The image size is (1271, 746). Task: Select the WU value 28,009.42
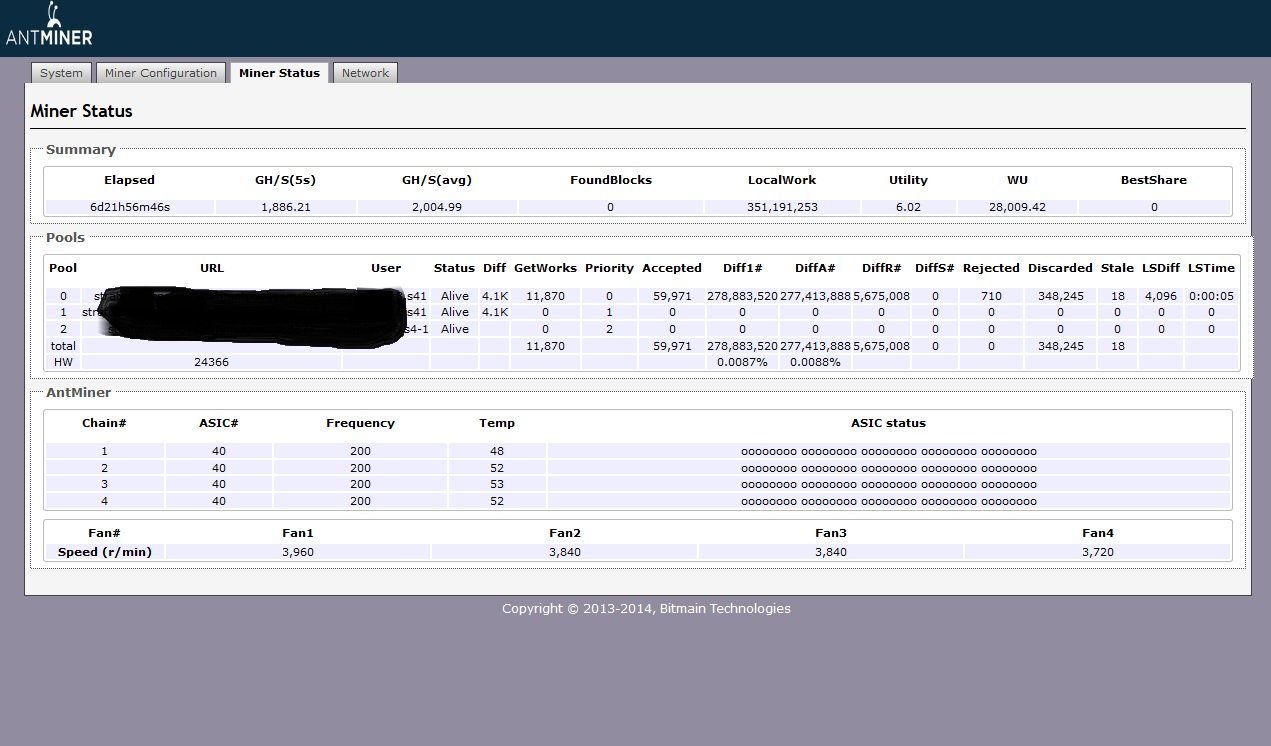(x=1017, y=207)
